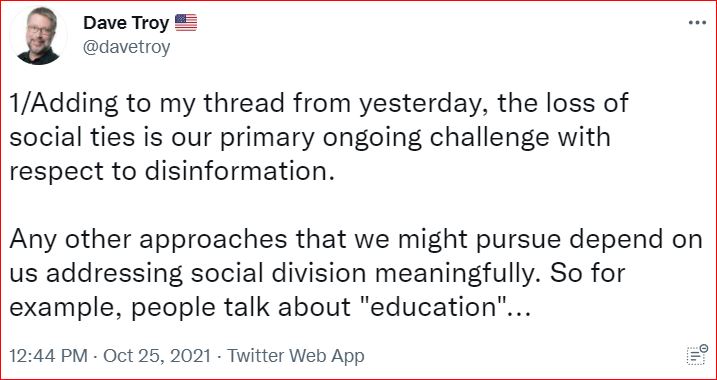The height and width of the screenshot is (380, 717).
Task: Click the tweet's first paragraph about social ties
Action: pos(319,137)
